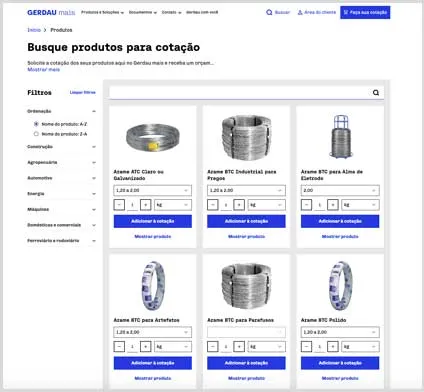Click Mostrar produto for Arame BTC para Alma de Eletrodo
This screenshot has height=392, width=424.
coord(340,236)
